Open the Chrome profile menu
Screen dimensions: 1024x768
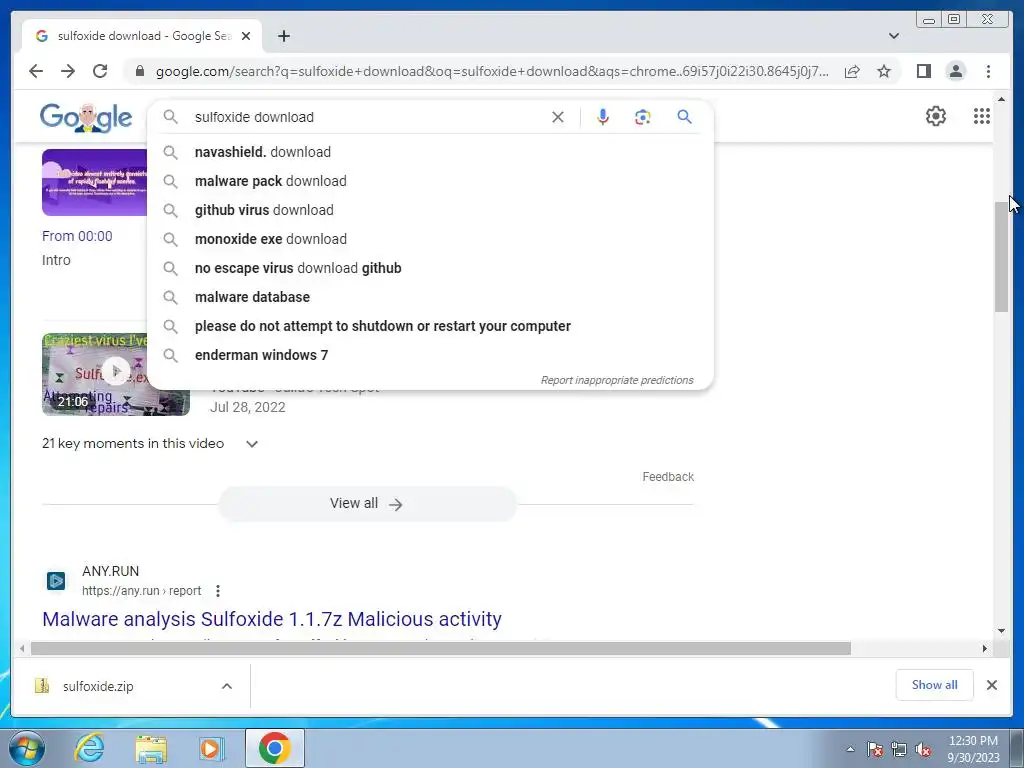[x=956, y=71]
